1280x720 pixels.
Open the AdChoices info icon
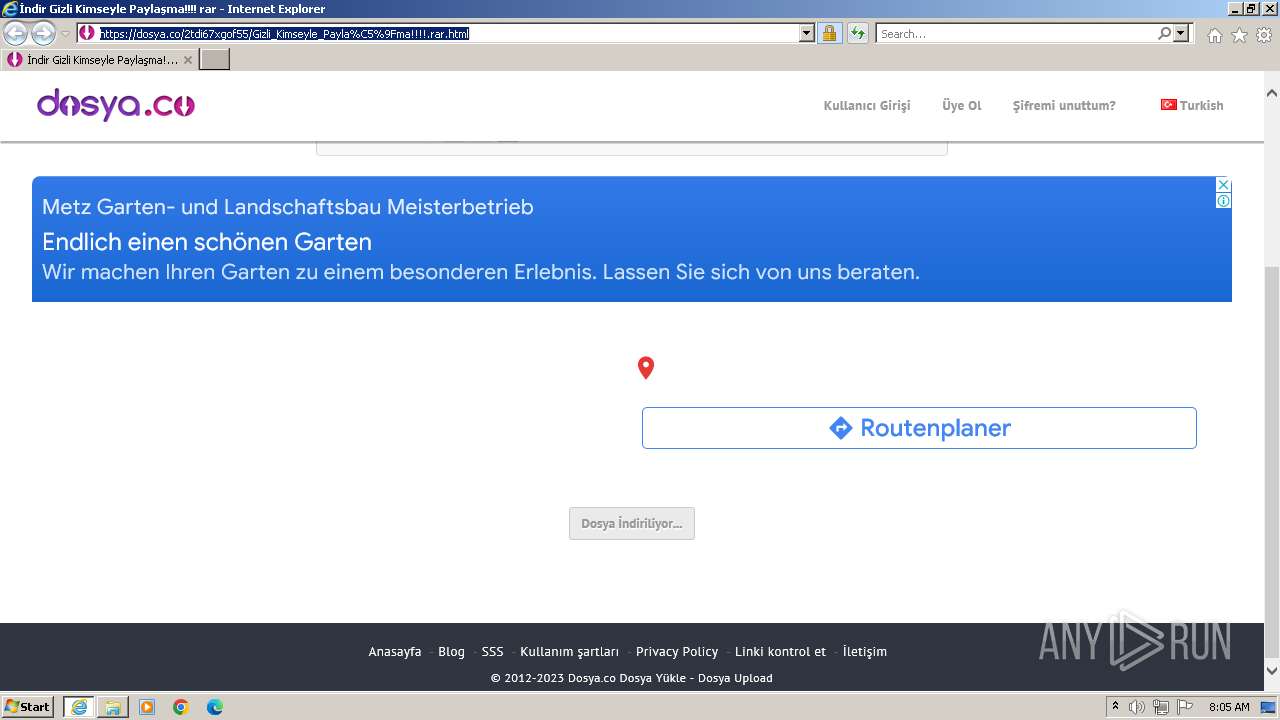(1223, 200)
